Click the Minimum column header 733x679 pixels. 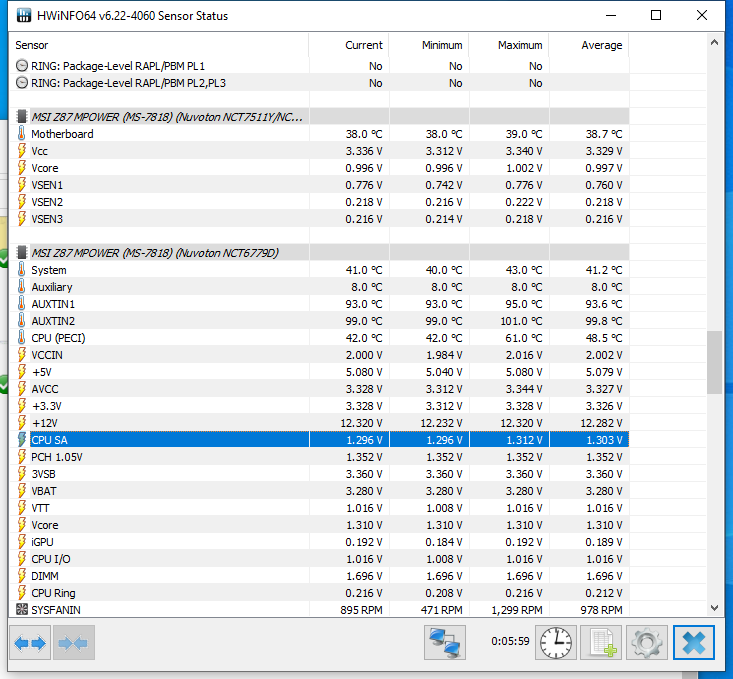pos(429,45)
